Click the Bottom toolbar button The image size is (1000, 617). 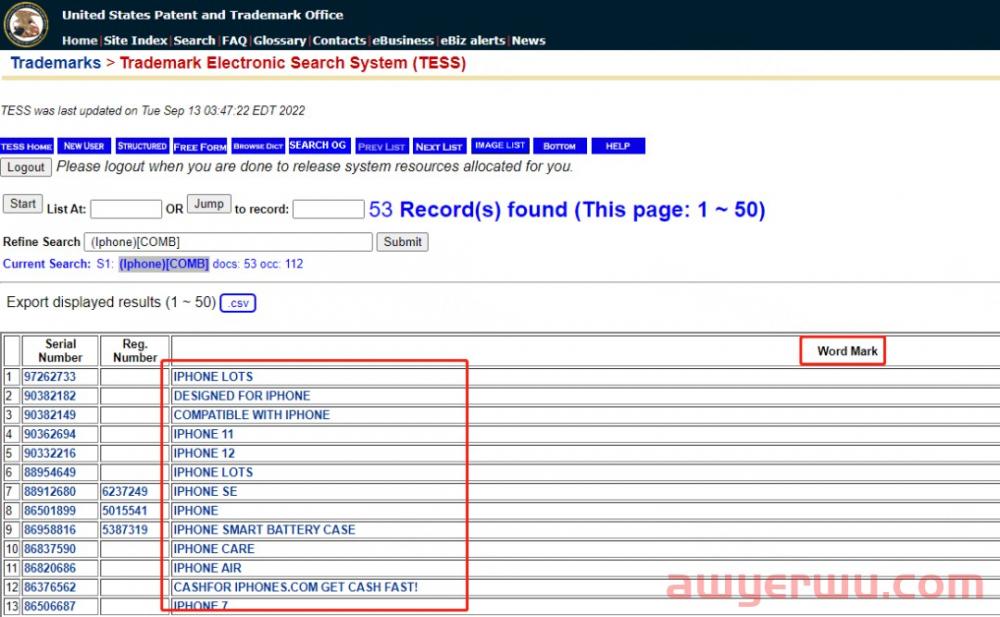(559, 146)
